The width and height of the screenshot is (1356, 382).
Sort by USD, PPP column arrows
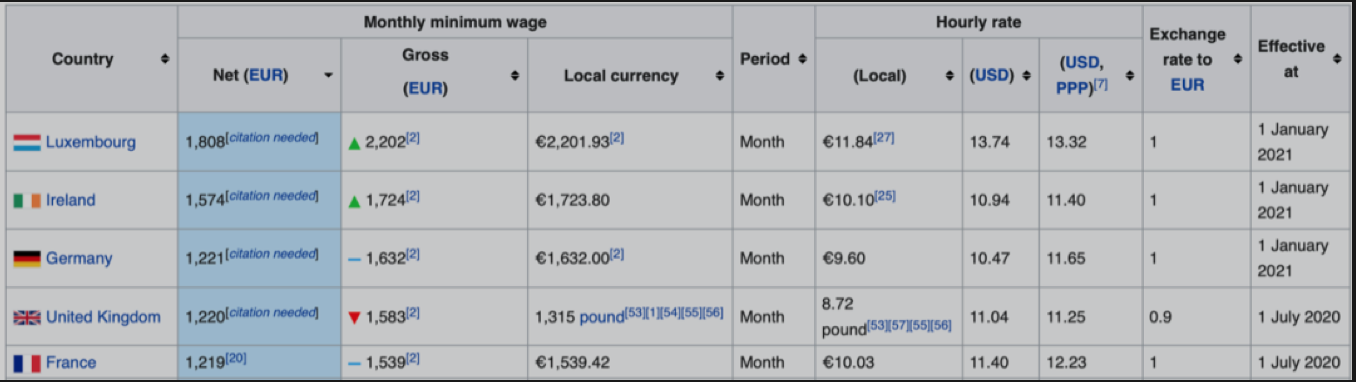[1130, 76]
